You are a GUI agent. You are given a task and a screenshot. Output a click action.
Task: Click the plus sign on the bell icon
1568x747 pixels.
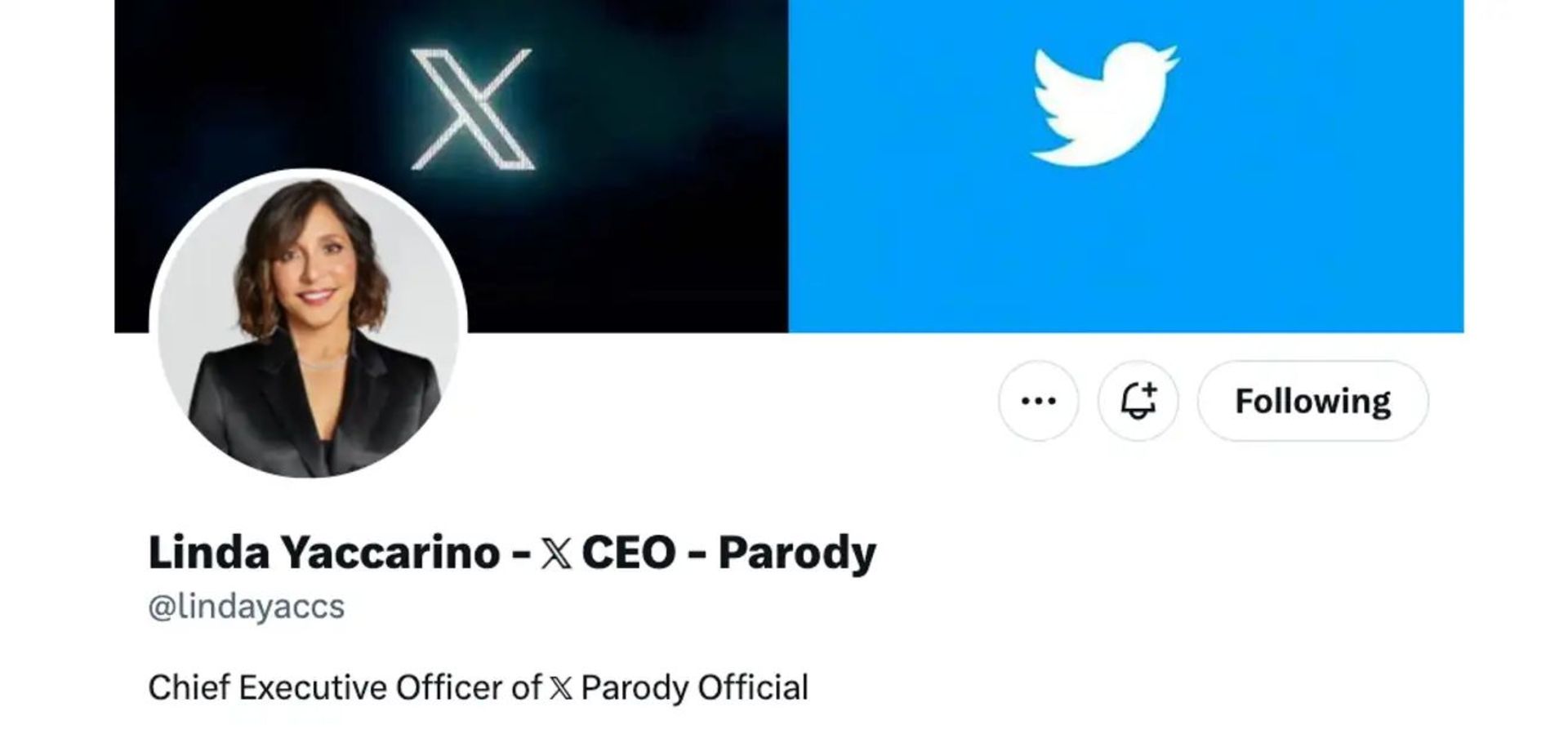[1147, 389]
